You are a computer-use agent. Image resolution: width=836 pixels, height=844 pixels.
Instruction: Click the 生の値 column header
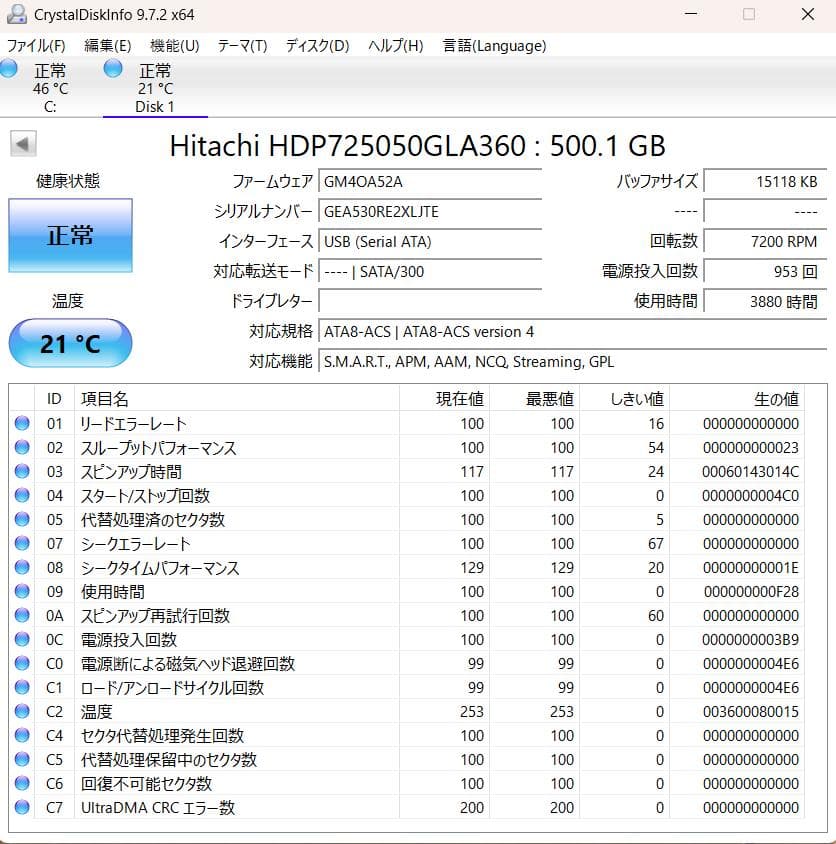776,399
